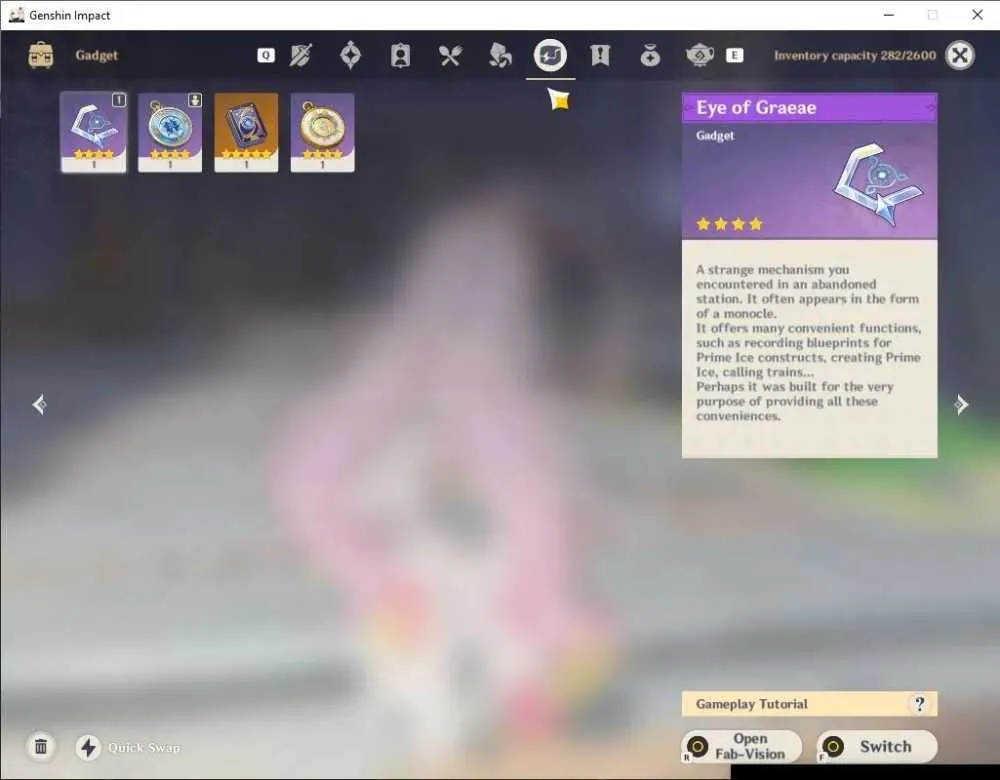Click the Switch button

point(877,746)
